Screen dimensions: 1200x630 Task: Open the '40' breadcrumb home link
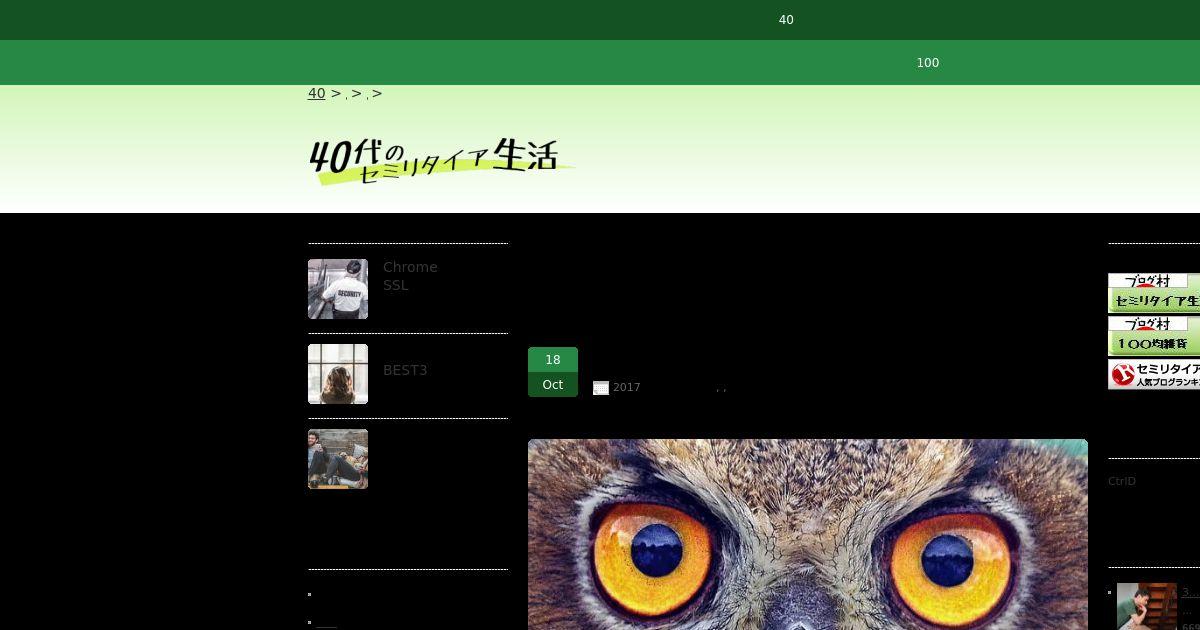pyautogui.click(x=316, y=93)
